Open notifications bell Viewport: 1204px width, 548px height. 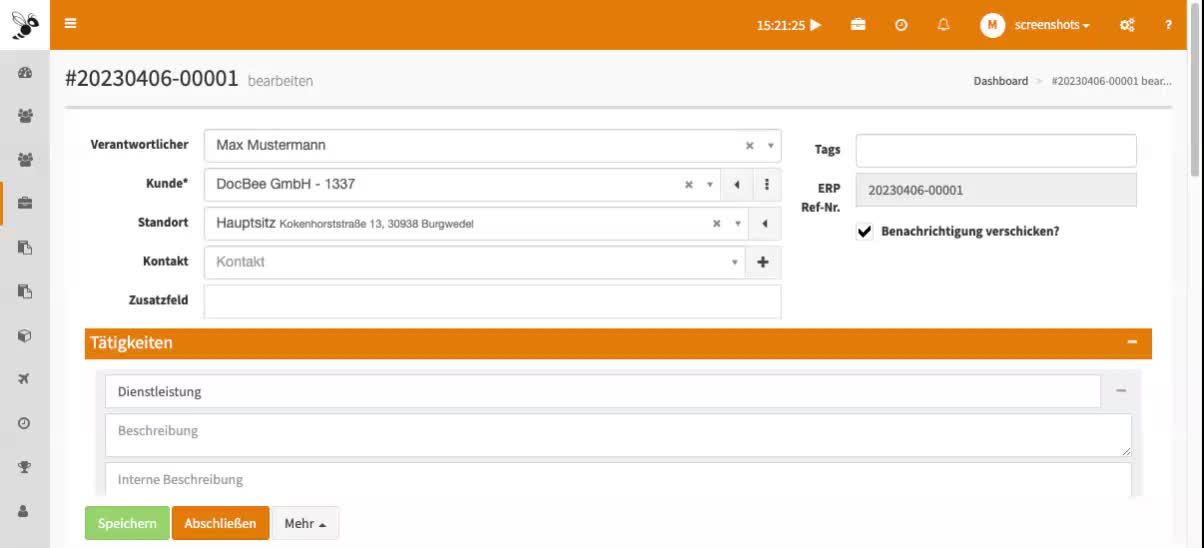click(x=943, y=25)
